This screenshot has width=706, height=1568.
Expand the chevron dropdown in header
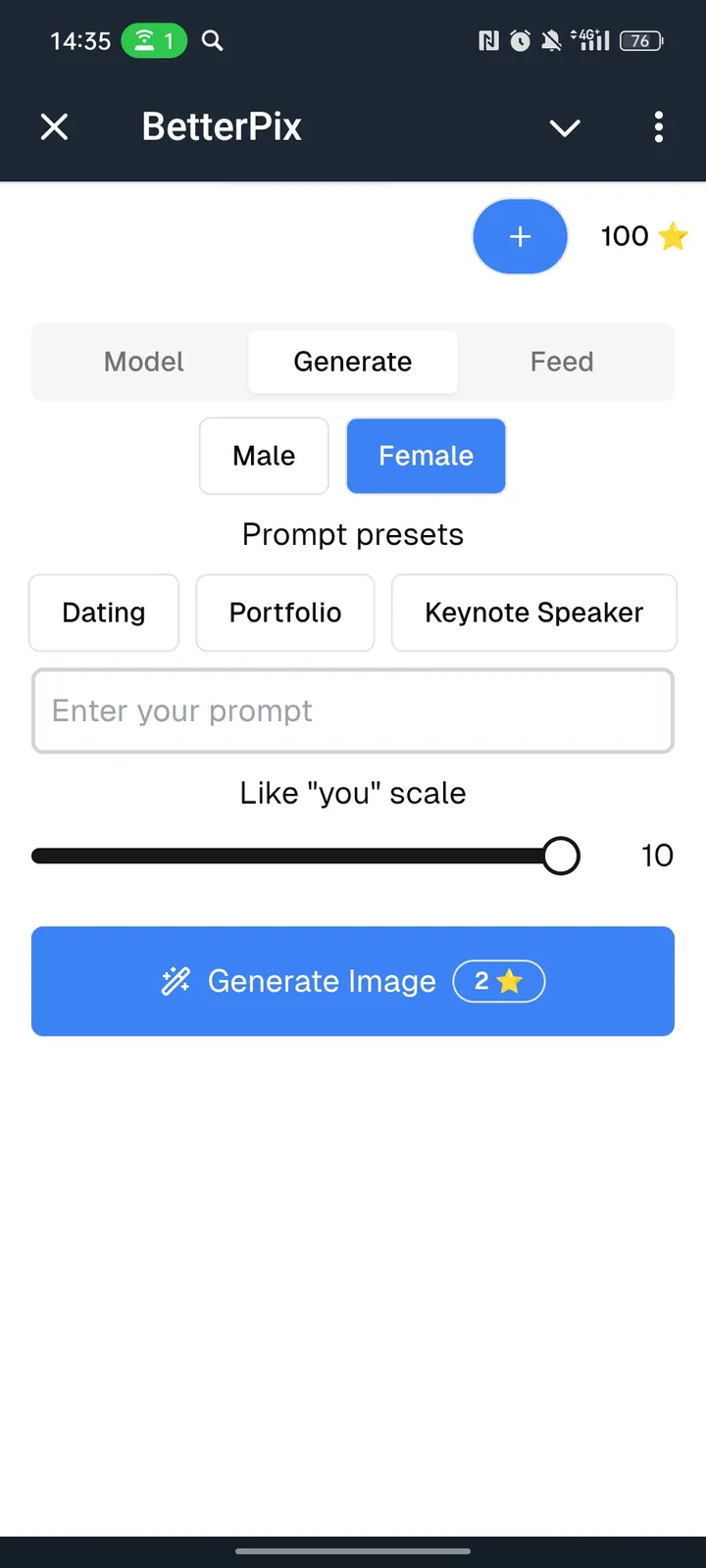(565, 127)
